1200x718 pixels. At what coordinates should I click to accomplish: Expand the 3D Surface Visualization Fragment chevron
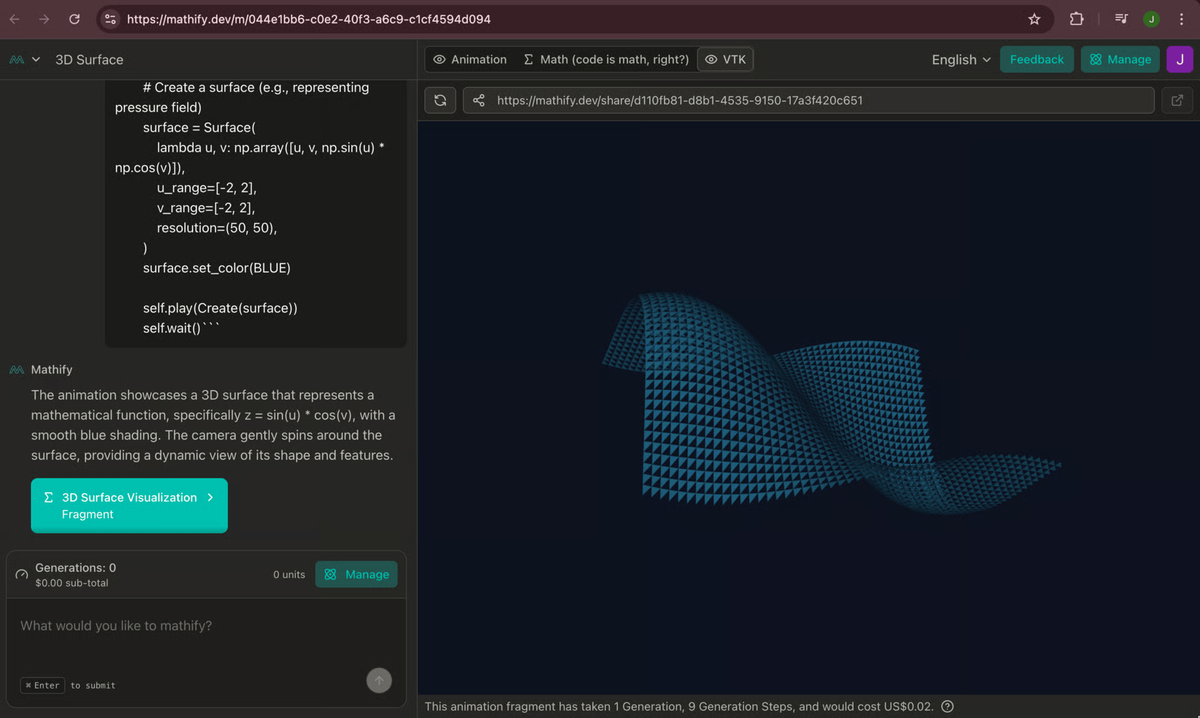(x=210, y=497)
